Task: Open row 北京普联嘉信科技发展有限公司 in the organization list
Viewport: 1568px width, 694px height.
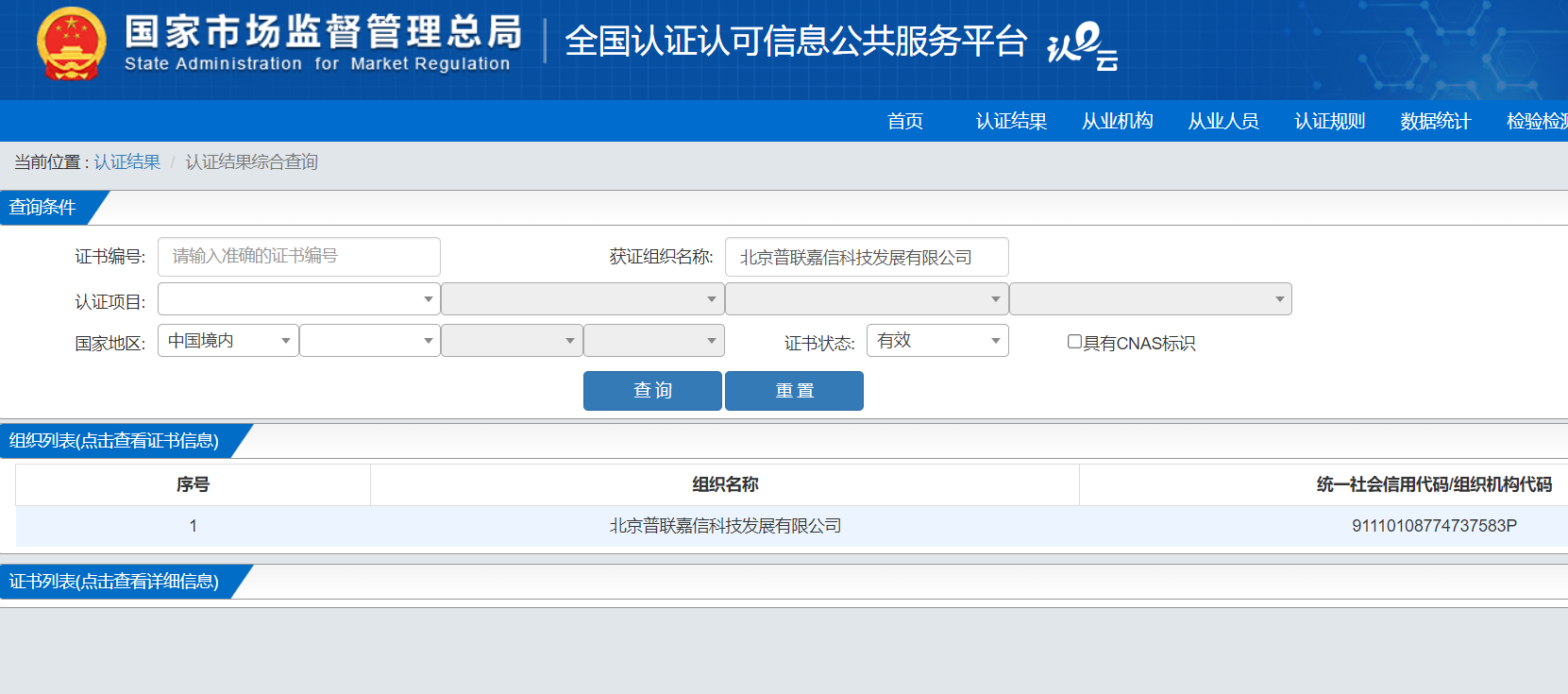Action: pyautogui.click(x=725, y=526)
